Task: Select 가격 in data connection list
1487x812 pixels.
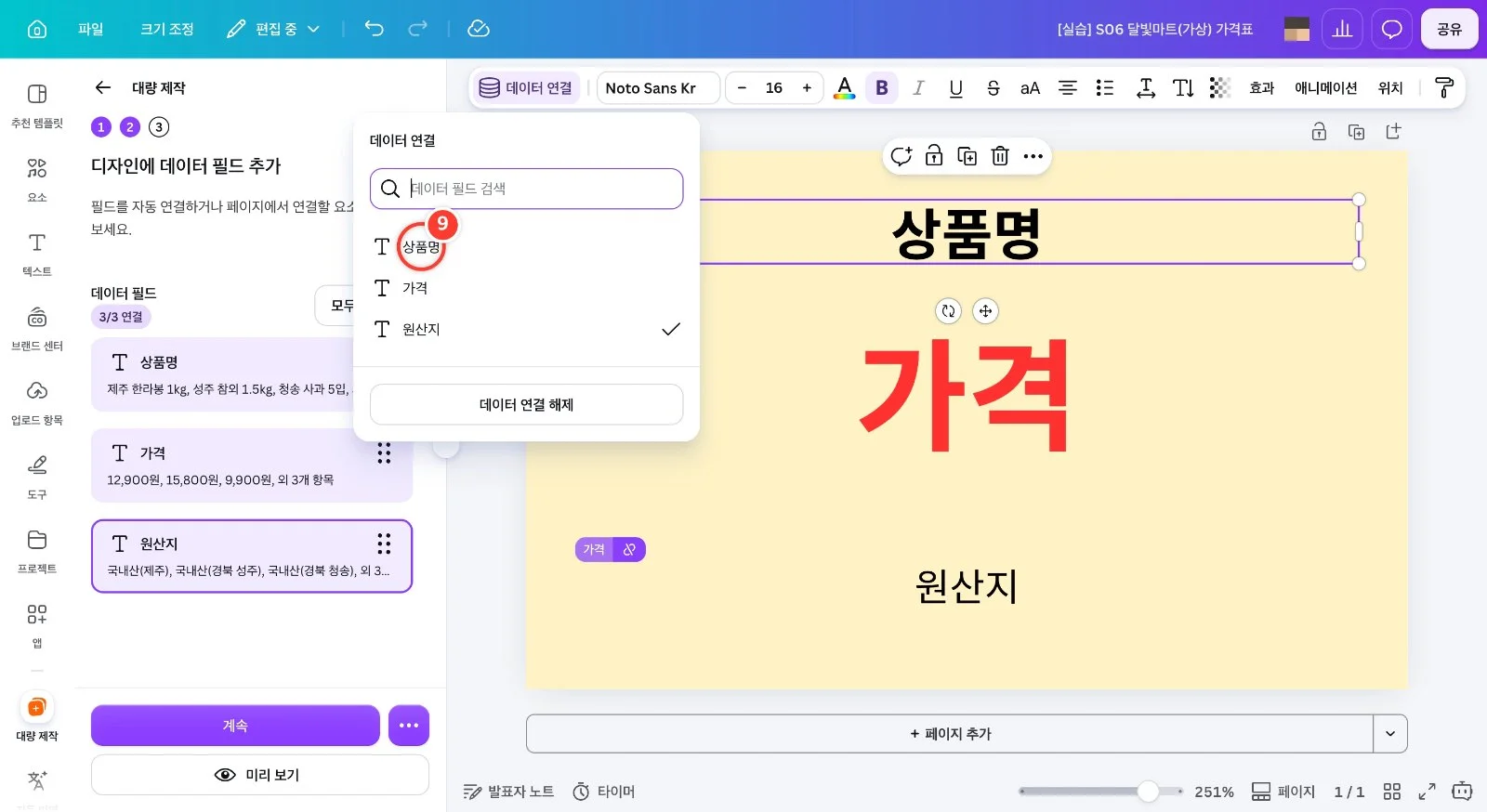Action: [526, 288]
